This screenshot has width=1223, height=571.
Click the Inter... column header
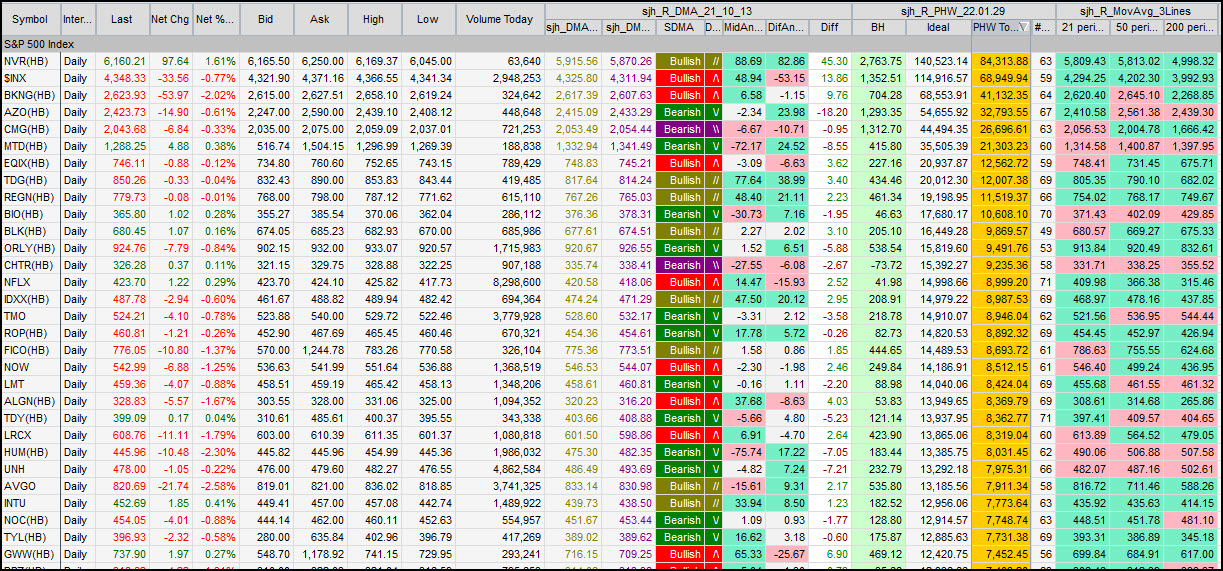point(77,19)
